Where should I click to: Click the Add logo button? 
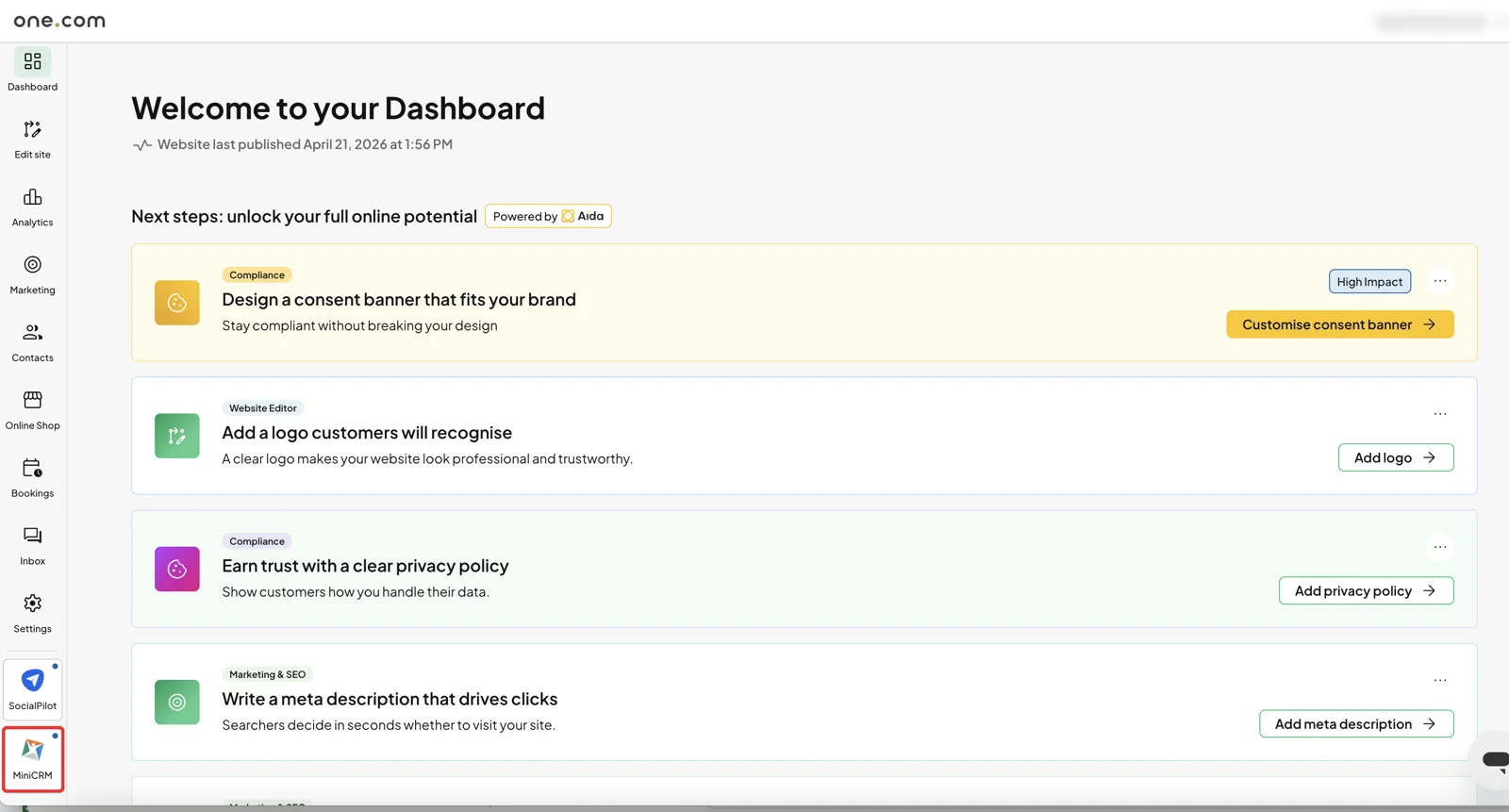point(1396,457)
